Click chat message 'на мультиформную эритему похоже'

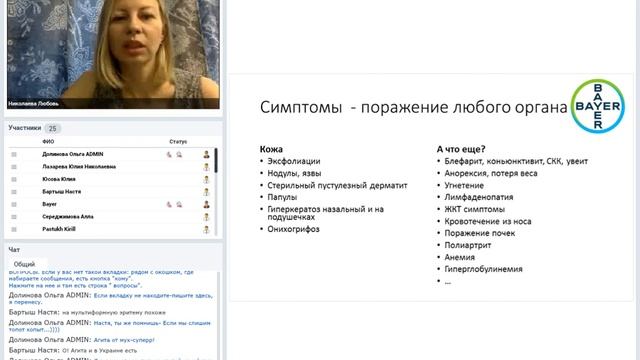click(x=114, y=313)
